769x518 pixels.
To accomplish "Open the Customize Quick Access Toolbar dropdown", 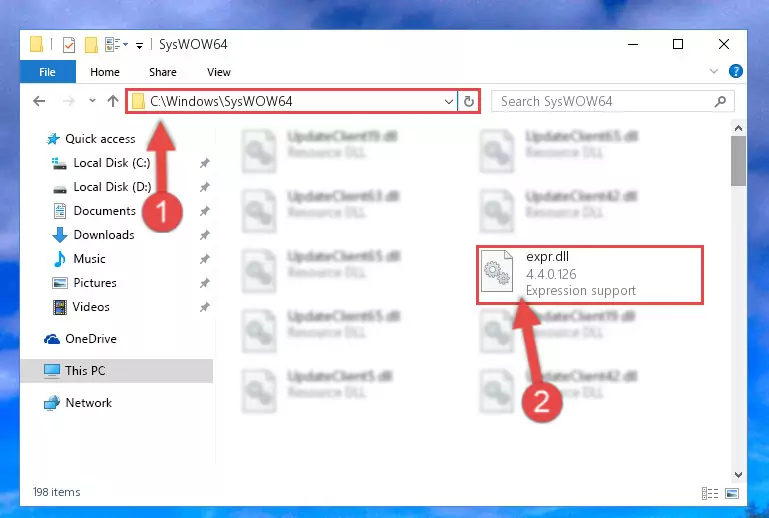I will pos(140,46).
